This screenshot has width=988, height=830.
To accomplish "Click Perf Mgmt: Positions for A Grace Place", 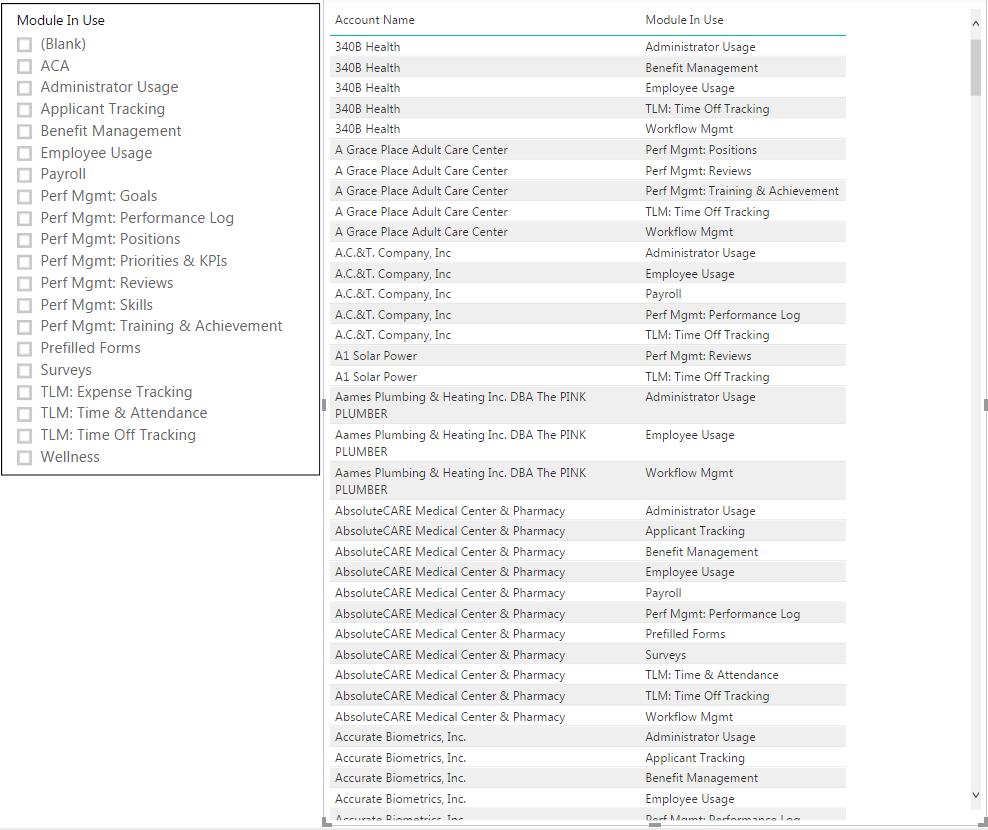I will pos(701,150).
